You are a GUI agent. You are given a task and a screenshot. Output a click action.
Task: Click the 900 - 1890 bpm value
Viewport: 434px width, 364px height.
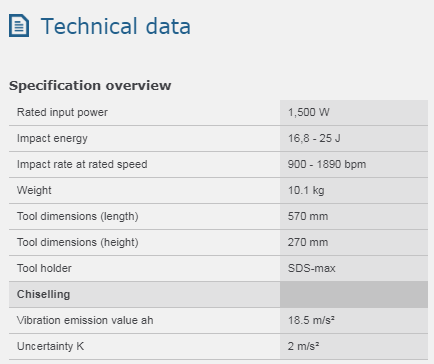327,164
